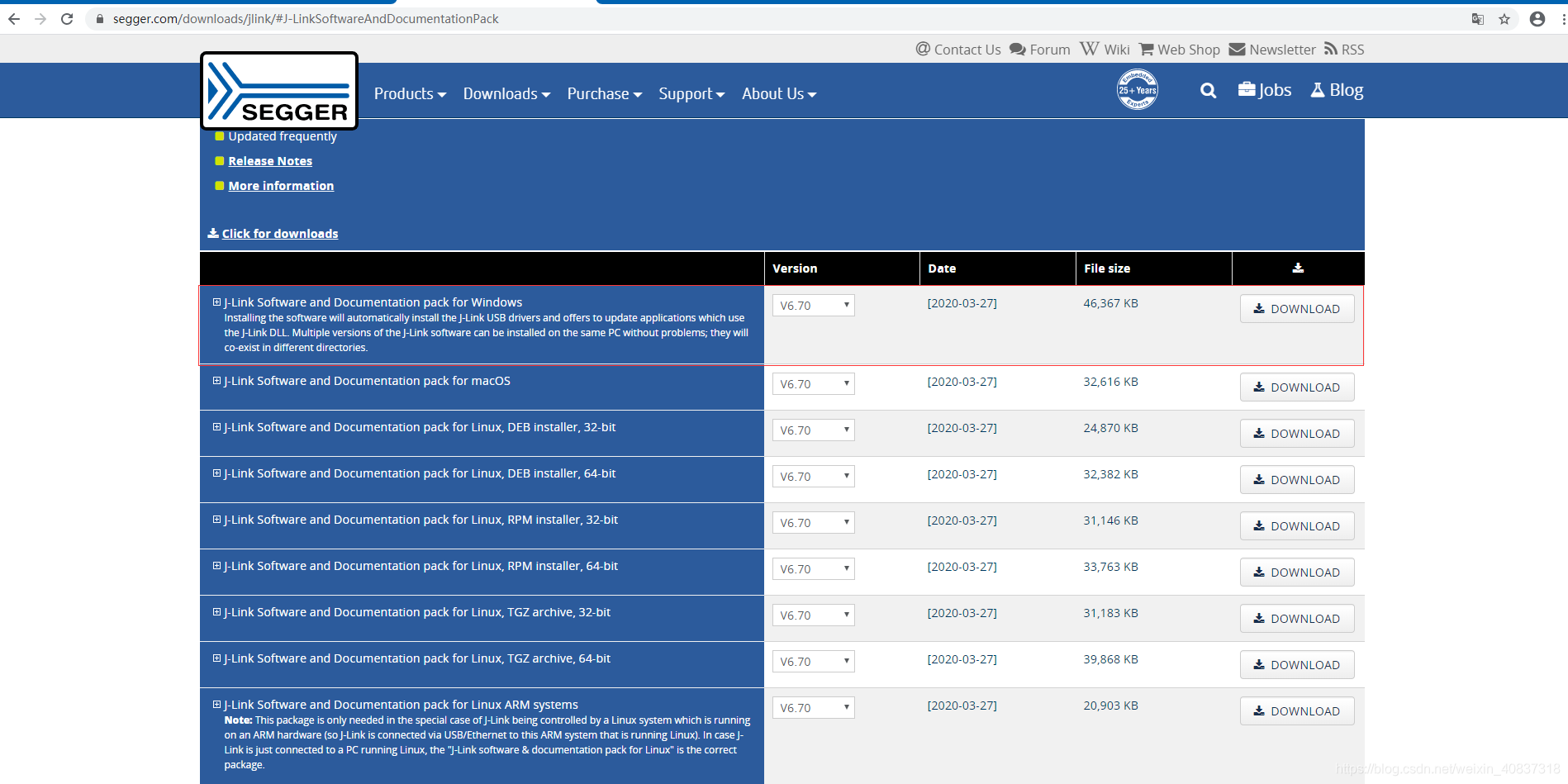Expand Linux DEB installer 32-bit row
1568x784 pixels.
point(216,427)
